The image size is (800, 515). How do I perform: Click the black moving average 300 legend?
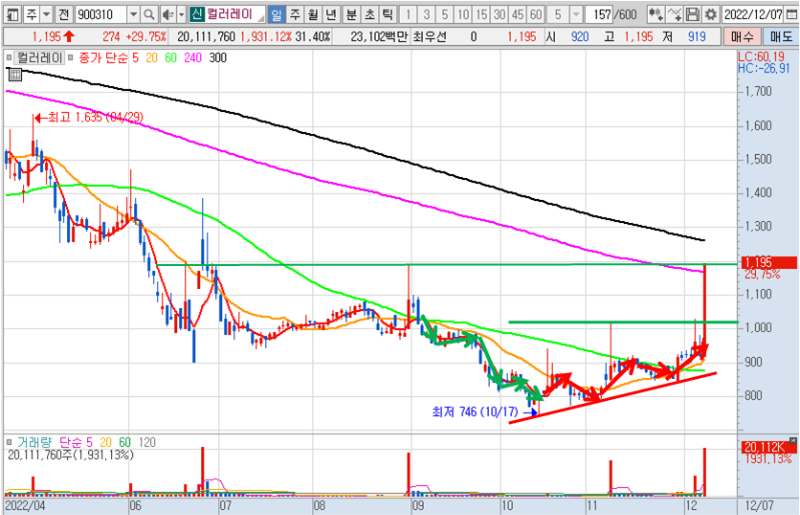coord(218,58)
